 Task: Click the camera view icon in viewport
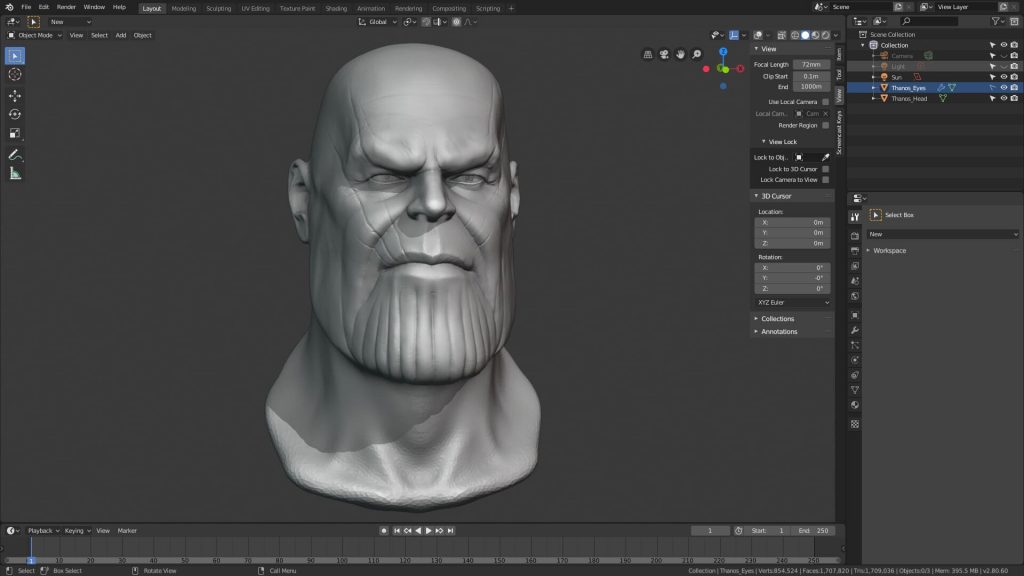click(664, 54)
